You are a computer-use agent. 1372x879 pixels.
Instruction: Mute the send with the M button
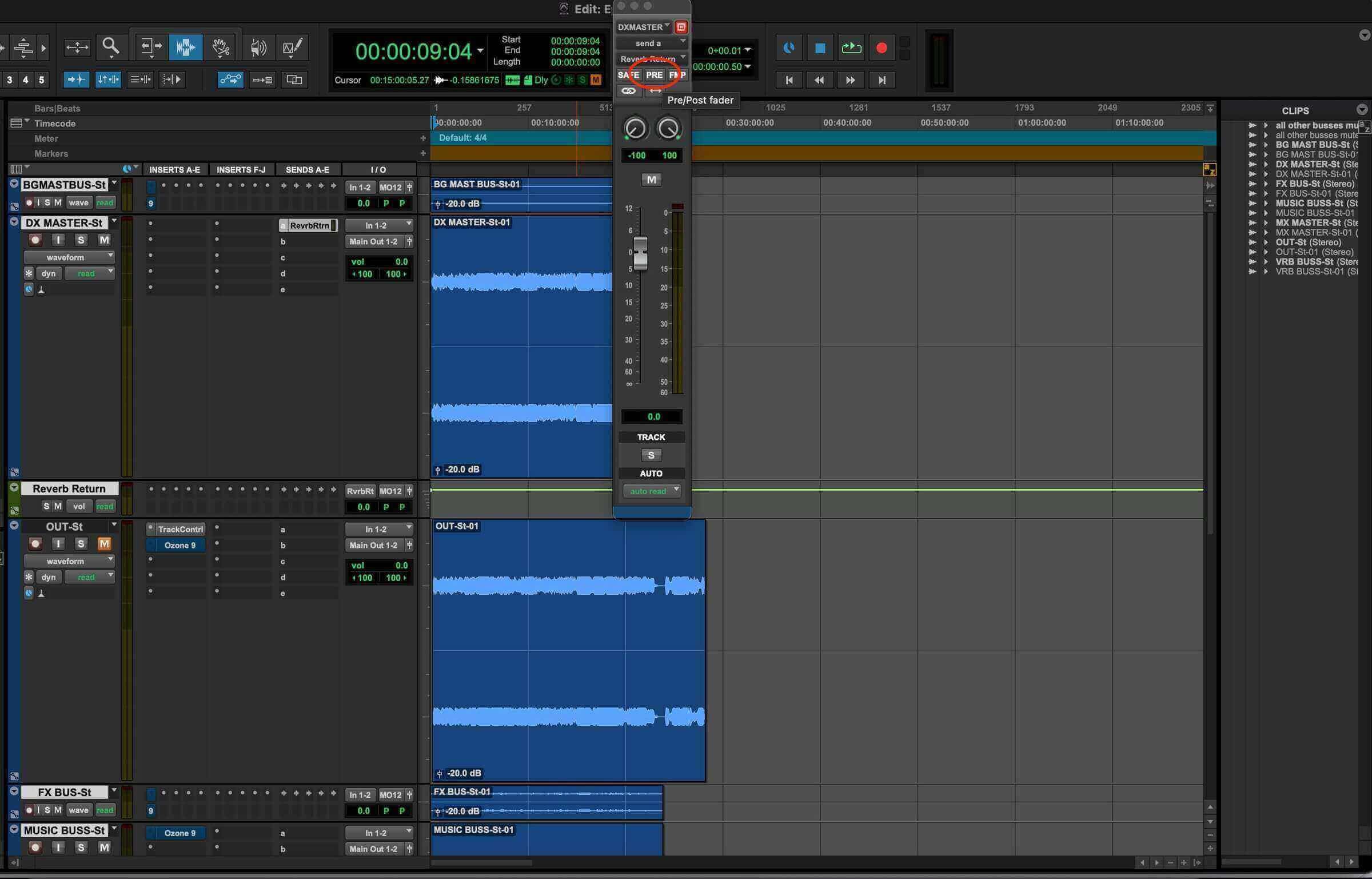coord(651,180)
